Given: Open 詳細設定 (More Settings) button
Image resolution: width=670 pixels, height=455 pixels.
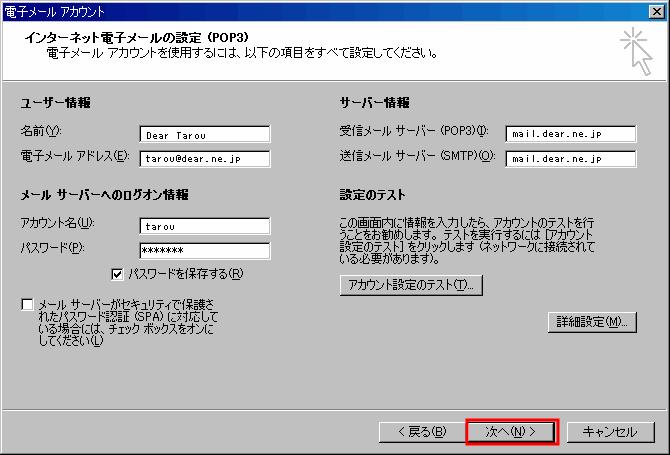Looking at the screenshot, I should (592, 322).
